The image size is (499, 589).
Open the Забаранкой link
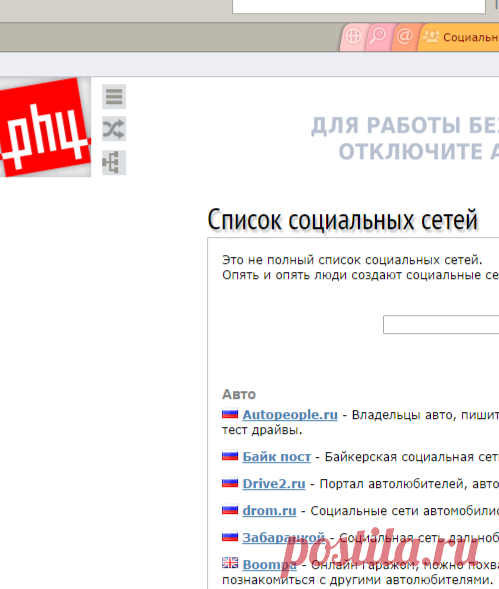[x=283, y=538]
